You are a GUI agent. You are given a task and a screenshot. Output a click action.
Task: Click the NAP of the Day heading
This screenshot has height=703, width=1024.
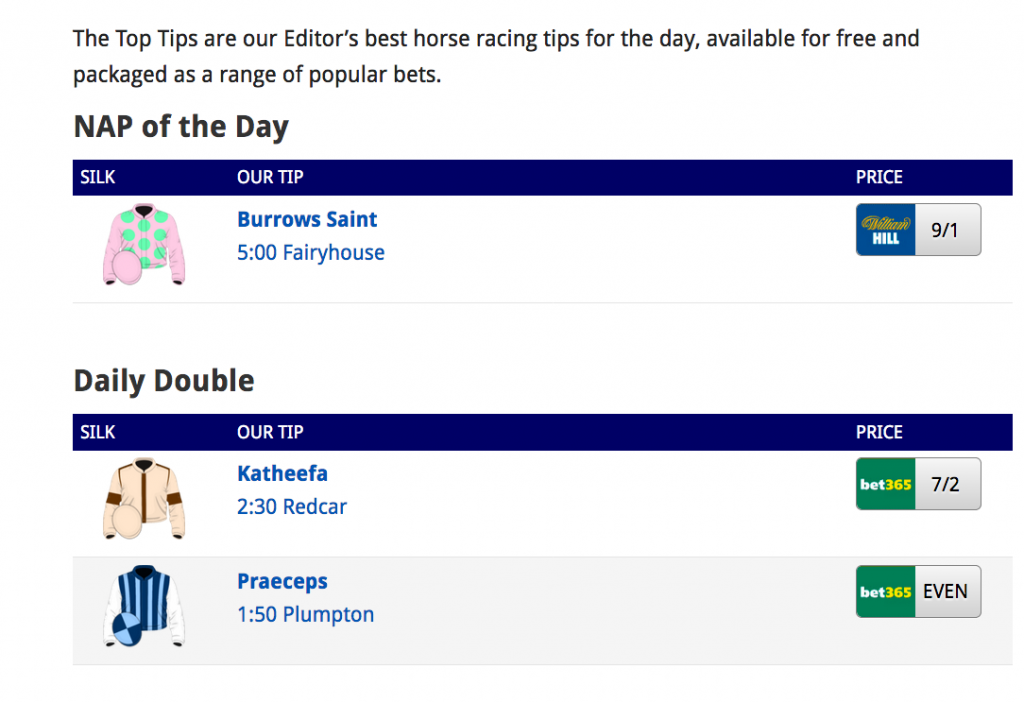[x=181, y=127]
